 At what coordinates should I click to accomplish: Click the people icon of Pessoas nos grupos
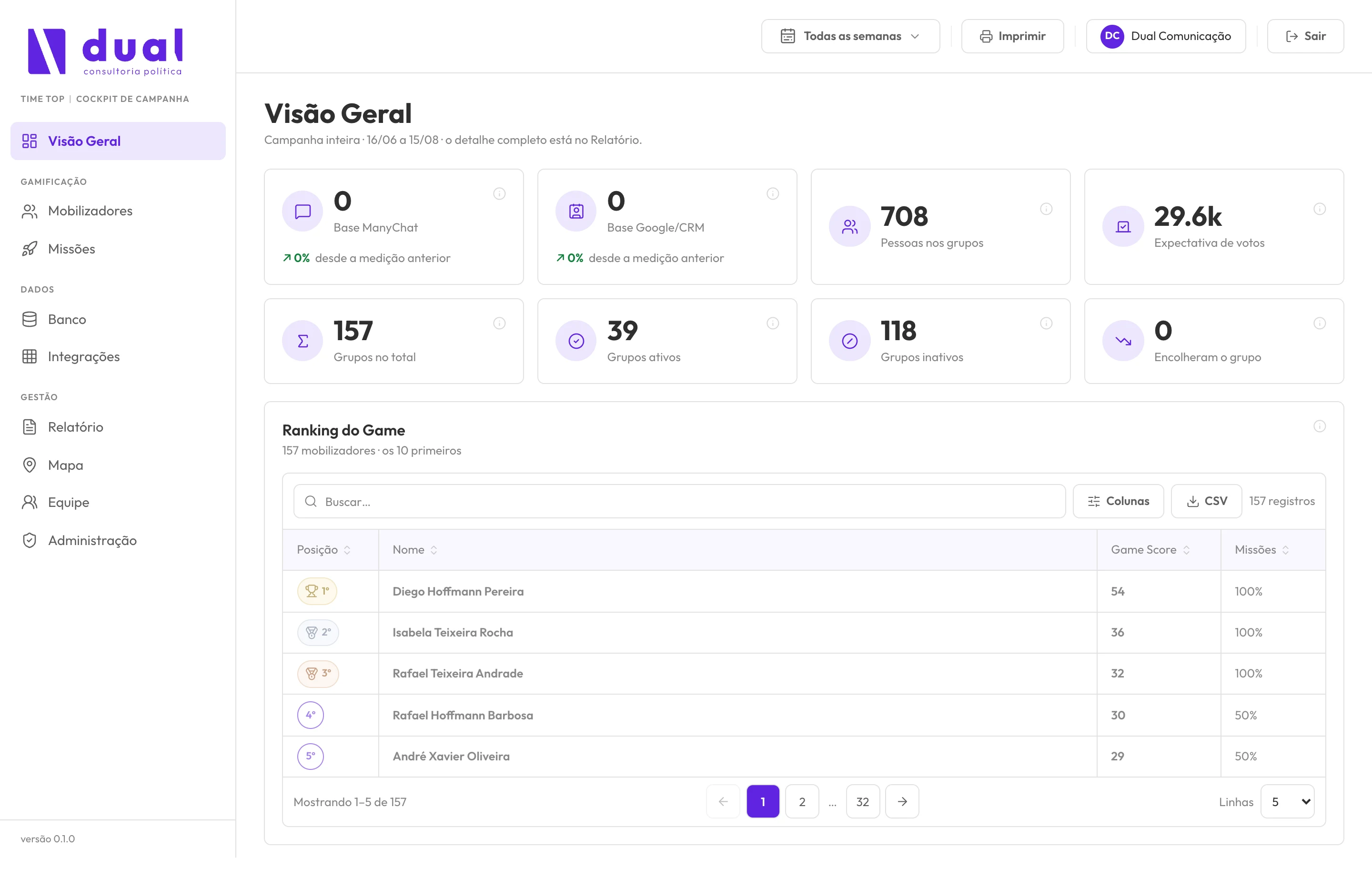tap(849, 227)
